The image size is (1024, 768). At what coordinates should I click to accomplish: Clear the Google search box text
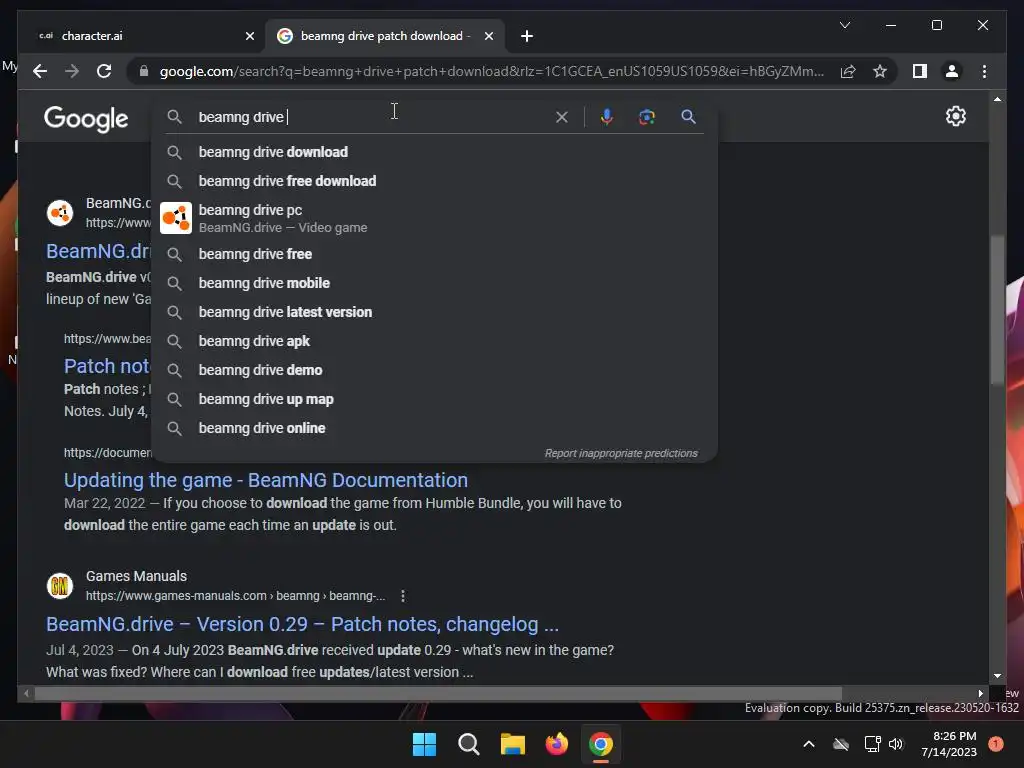click(x=562, y=117)
